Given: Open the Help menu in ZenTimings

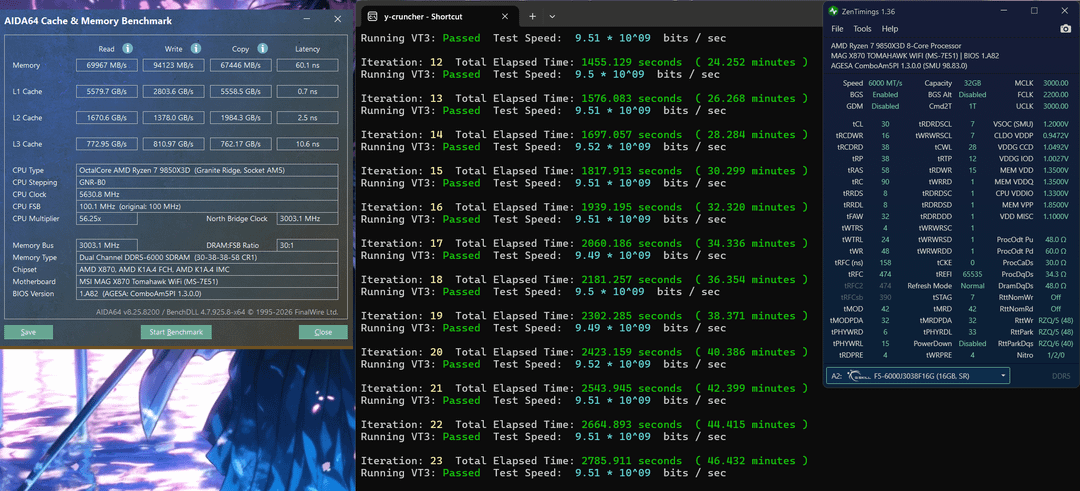Looking at the screenshot, I should pyautogui.click(x=889, y=29).
